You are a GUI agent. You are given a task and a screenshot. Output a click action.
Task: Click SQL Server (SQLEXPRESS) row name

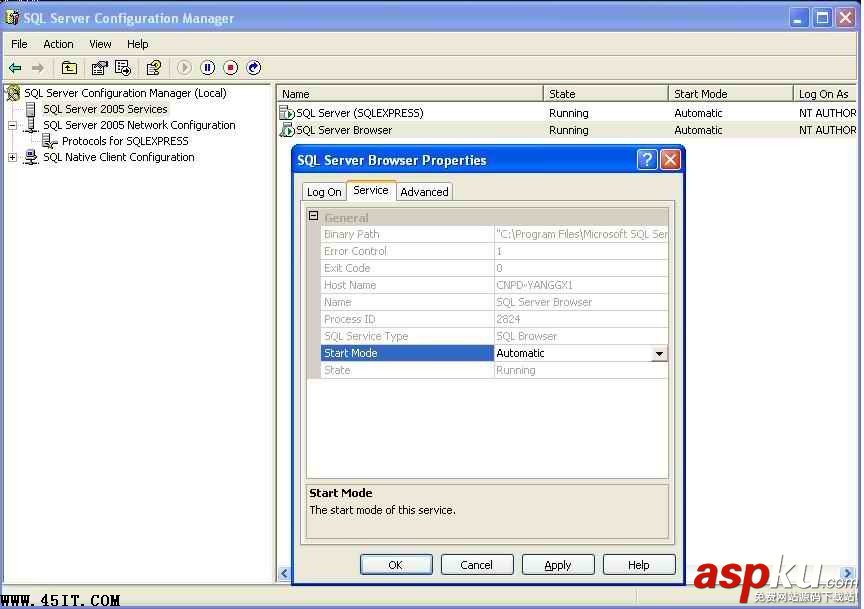point(360,113)
